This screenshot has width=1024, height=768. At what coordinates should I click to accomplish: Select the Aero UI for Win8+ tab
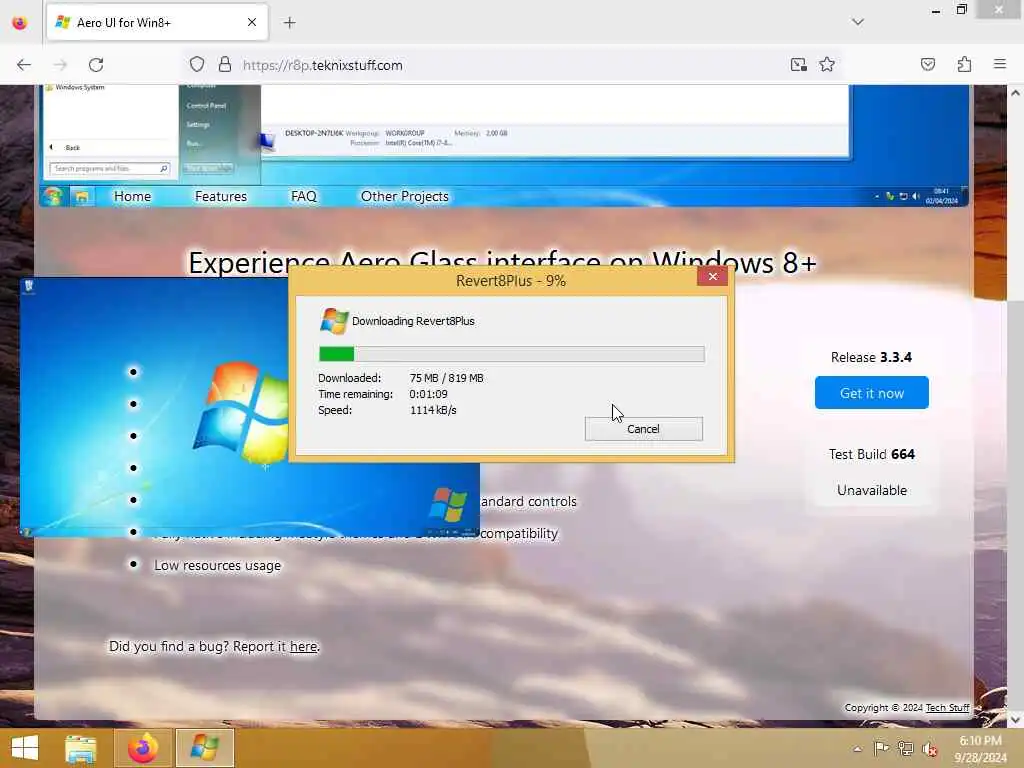(157, 23)
